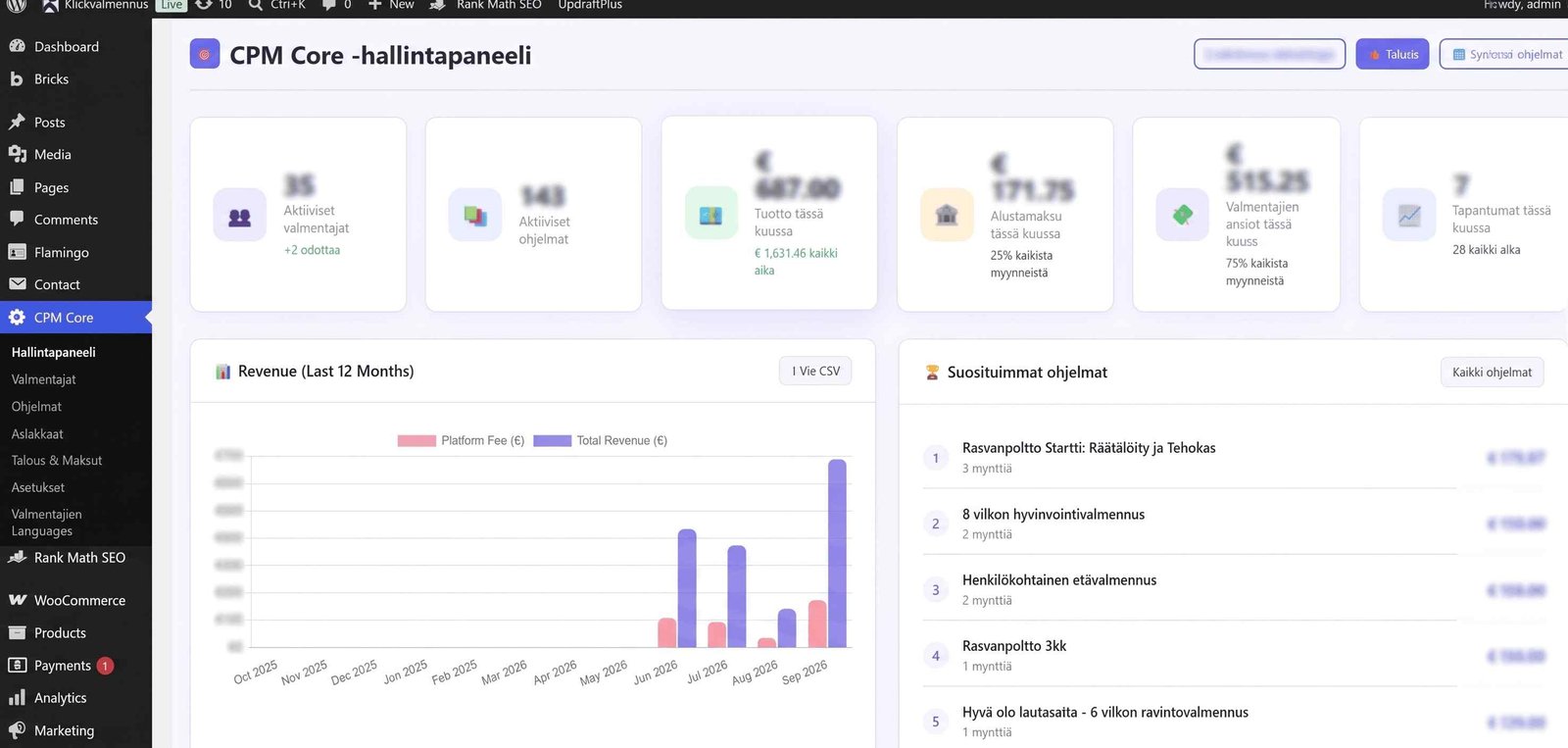Click the Ctrl+K search in admin bar

click(x=277, y=5)
